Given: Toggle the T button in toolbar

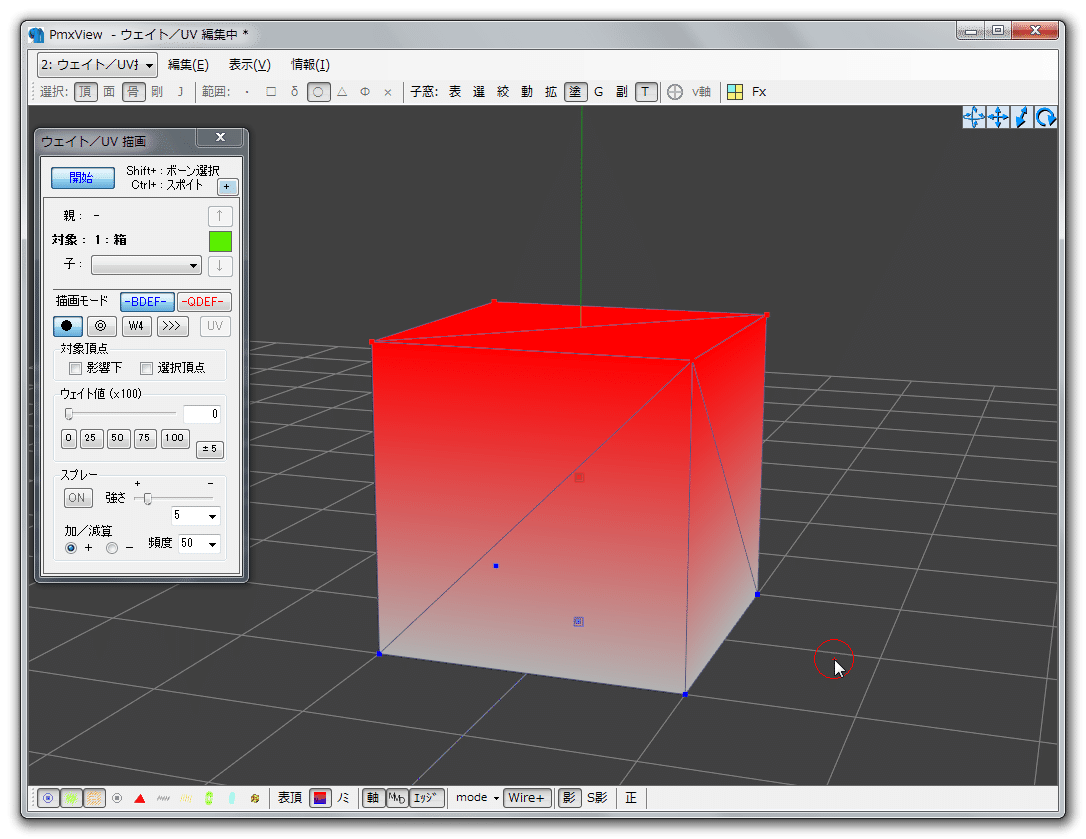Looking at the screenshot, I should tap(646, 91).
